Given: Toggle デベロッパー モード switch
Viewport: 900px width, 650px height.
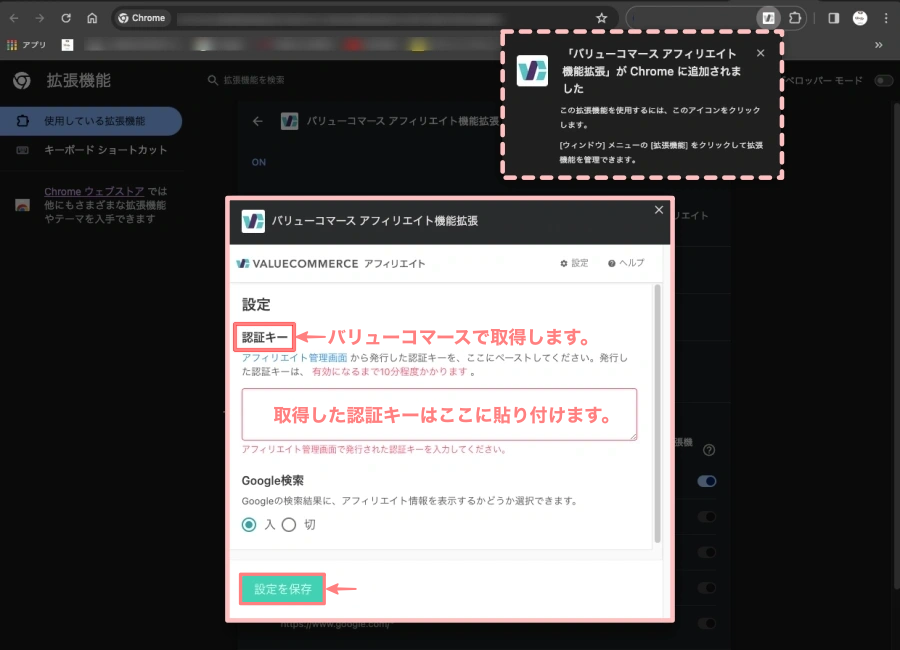Looking at the screenshot, I should [x=883, y=80].
